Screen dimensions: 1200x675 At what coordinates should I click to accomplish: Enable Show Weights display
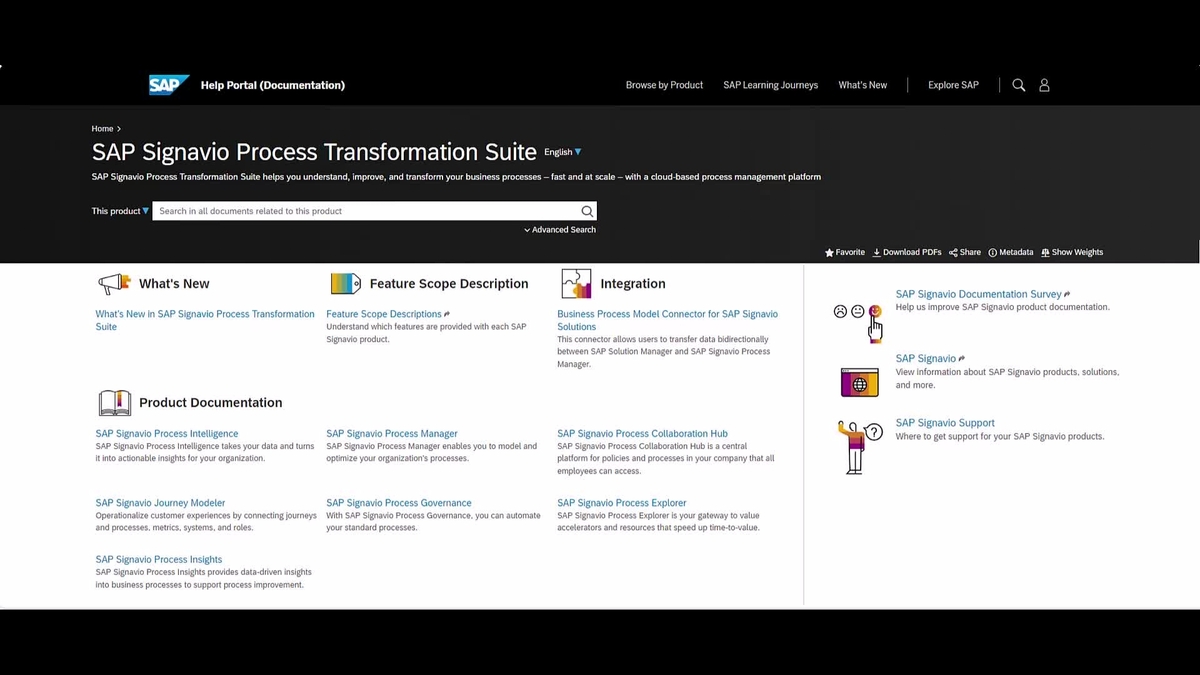1071,252
